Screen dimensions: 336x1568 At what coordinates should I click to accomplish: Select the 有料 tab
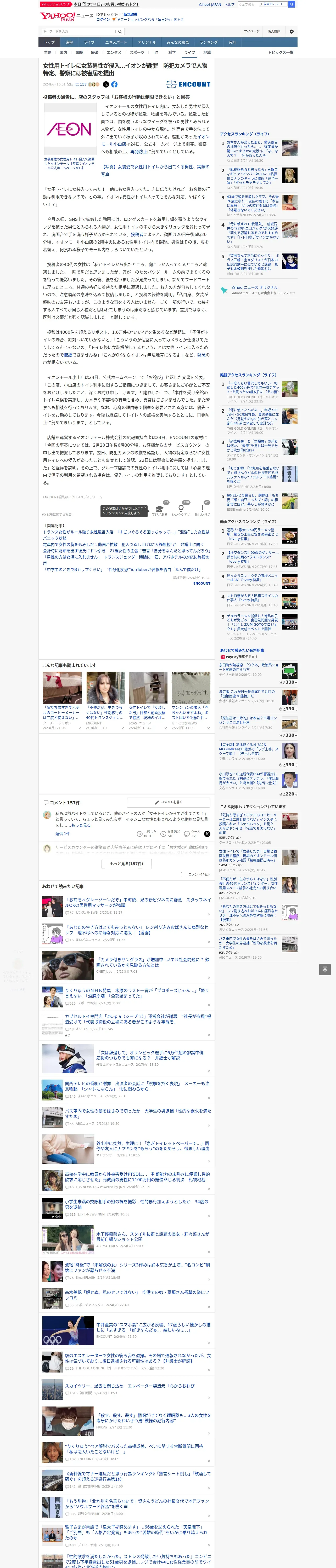pyautogui.click(x=232, y=43)
